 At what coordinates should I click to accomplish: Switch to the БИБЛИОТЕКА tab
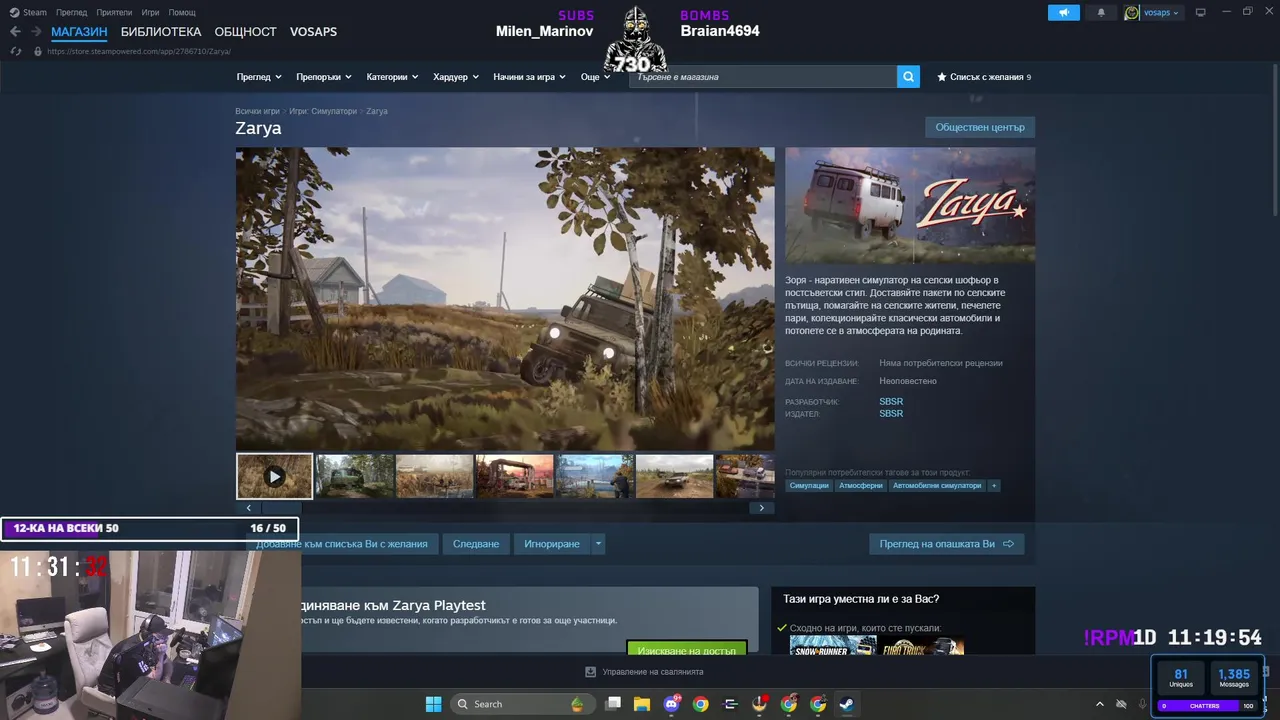(161, 32)
